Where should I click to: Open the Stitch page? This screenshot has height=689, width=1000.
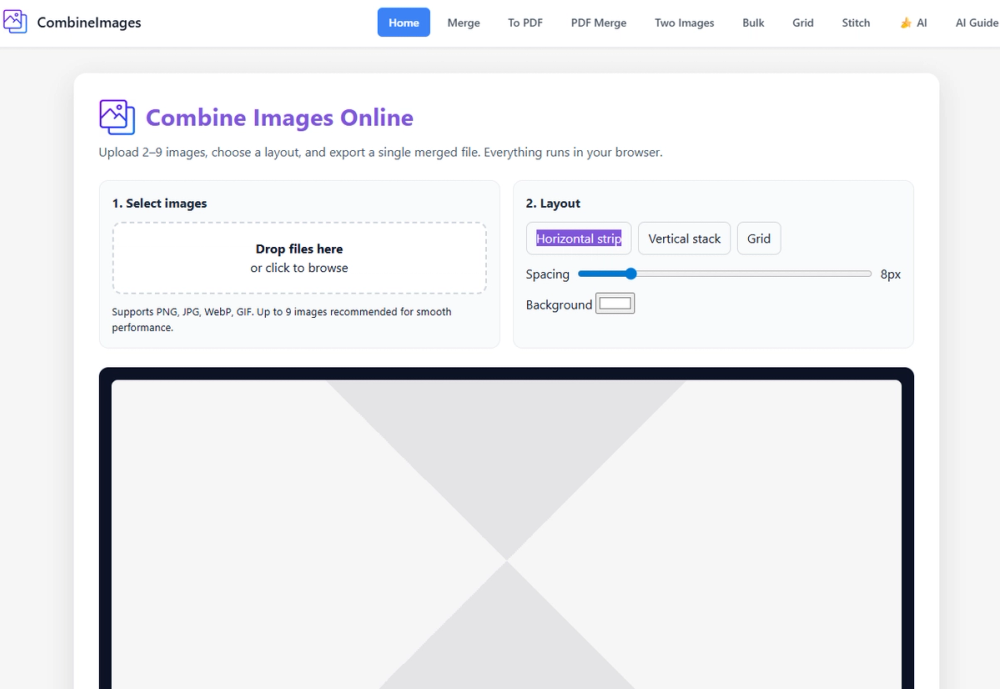856,22
